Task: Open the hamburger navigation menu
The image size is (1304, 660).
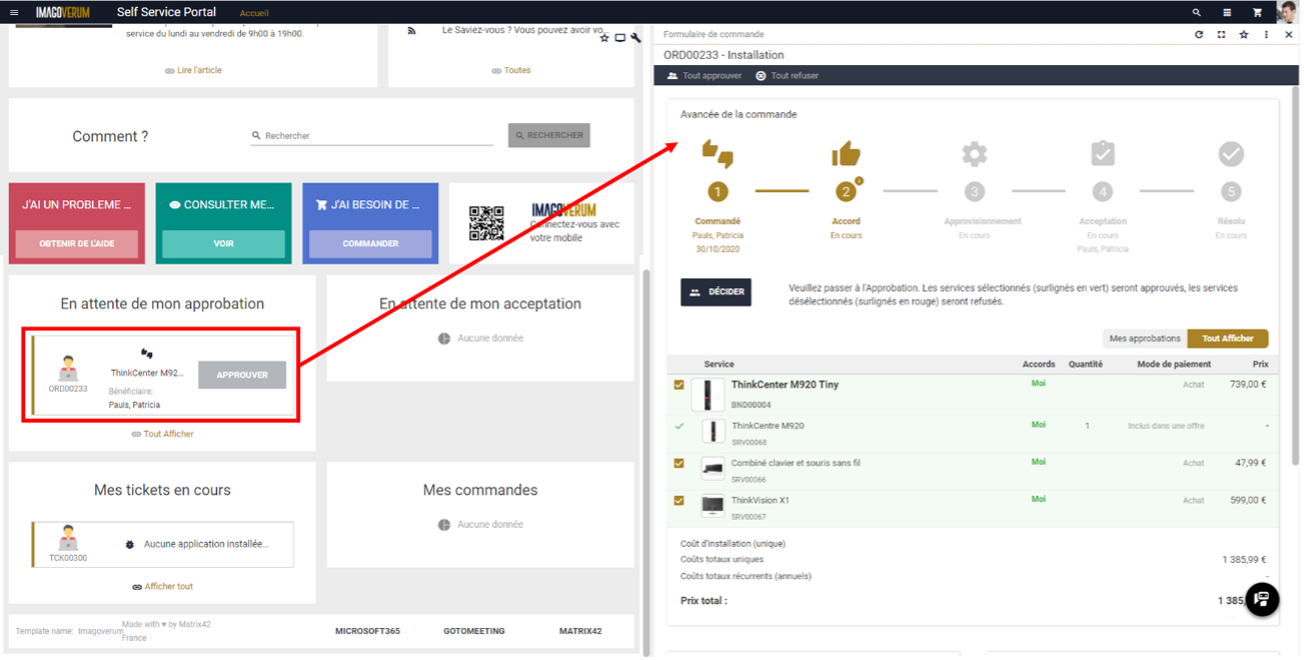Action: [13, 12]
